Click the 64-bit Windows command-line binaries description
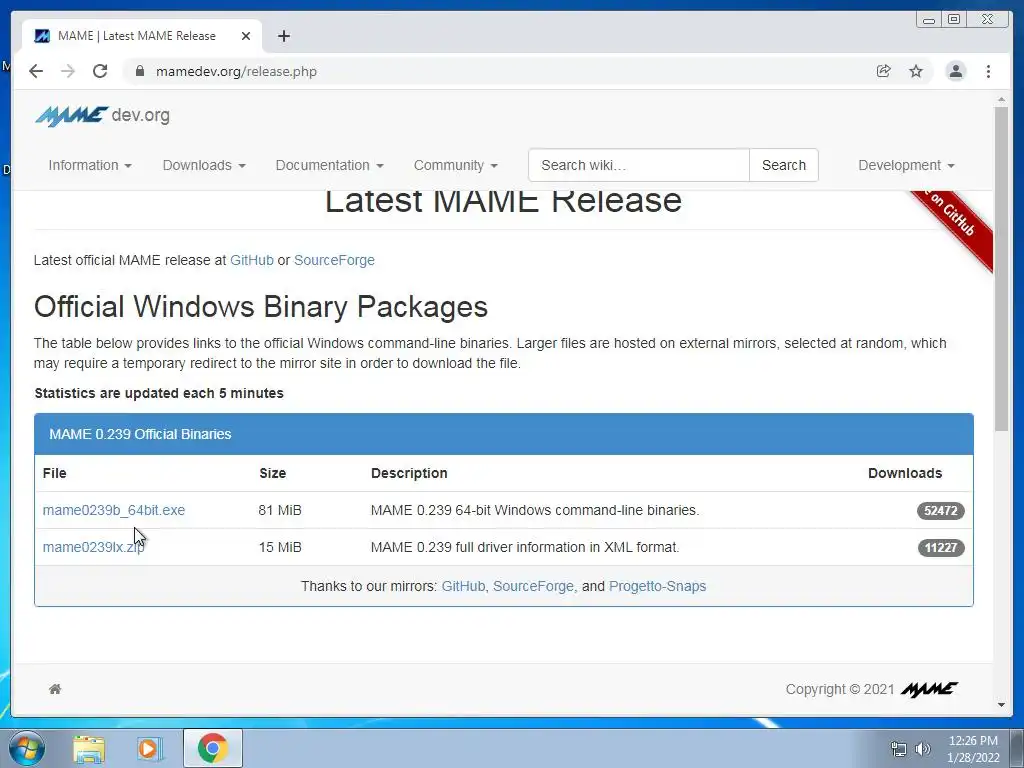This screenshot has height=768, width=1024. pos(535,510)
